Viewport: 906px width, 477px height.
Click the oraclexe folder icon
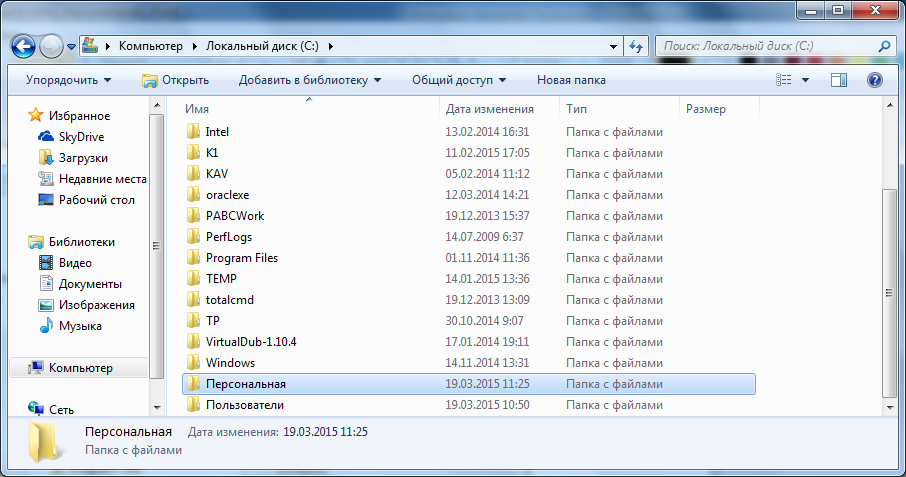[x=194, y=195]
